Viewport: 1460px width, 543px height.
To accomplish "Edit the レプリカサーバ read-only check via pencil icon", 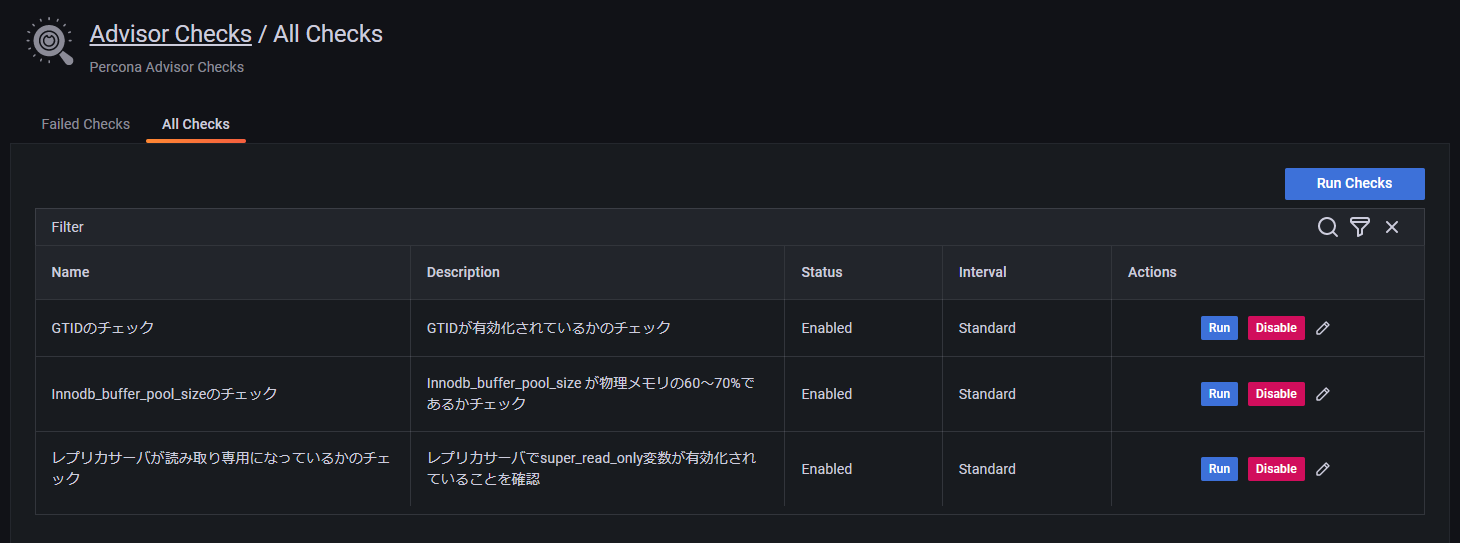I will point(1323,469).
